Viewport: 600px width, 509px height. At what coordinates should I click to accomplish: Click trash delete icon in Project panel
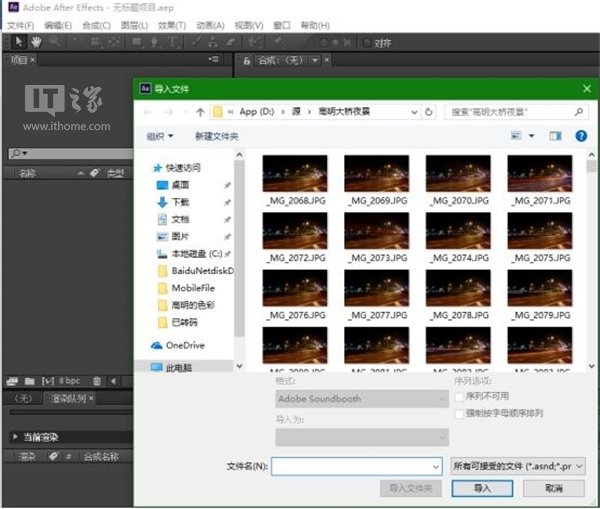click(x=97, y=381)
